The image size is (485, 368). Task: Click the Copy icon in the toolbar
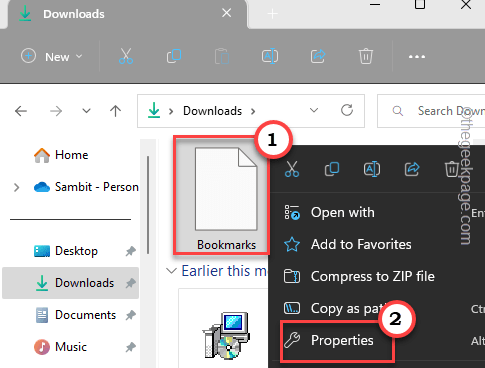point(174,56)
